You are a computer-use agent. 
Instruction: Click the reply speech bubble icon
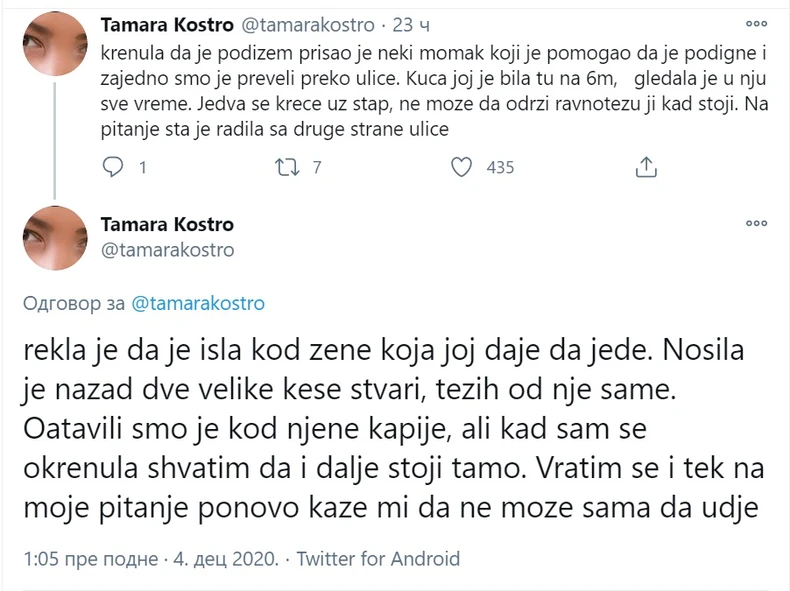[x=115, y=167]
